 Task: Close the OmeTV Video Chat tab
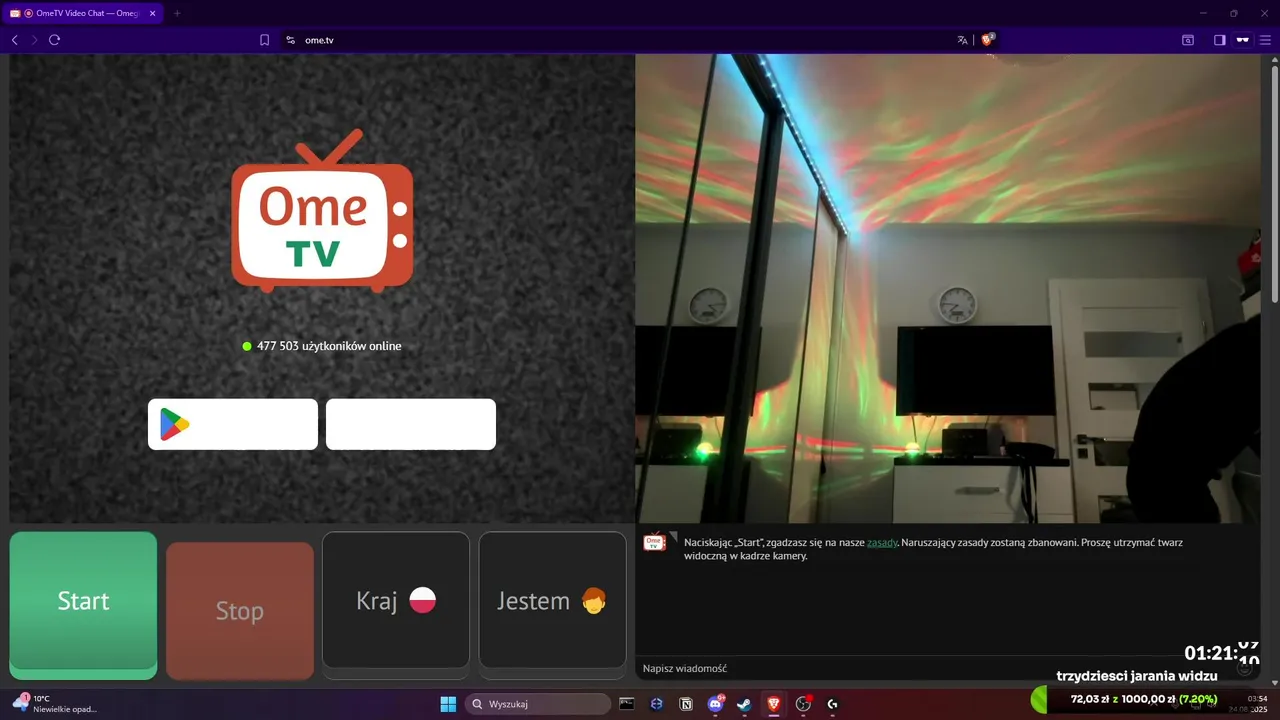153,13
